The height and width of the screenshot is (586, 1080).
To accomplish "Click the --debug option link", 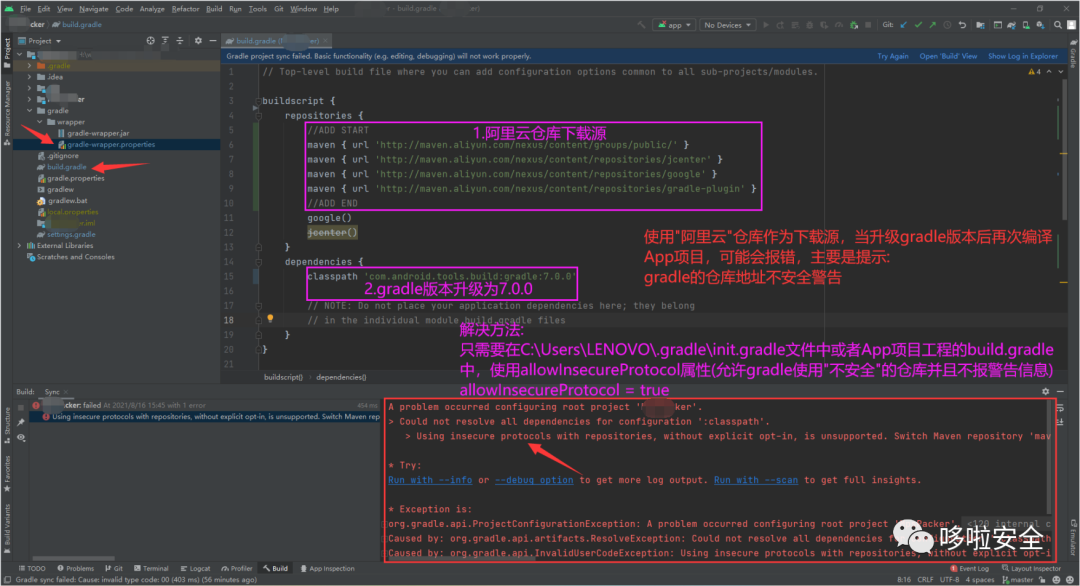I will click(534, 480).
